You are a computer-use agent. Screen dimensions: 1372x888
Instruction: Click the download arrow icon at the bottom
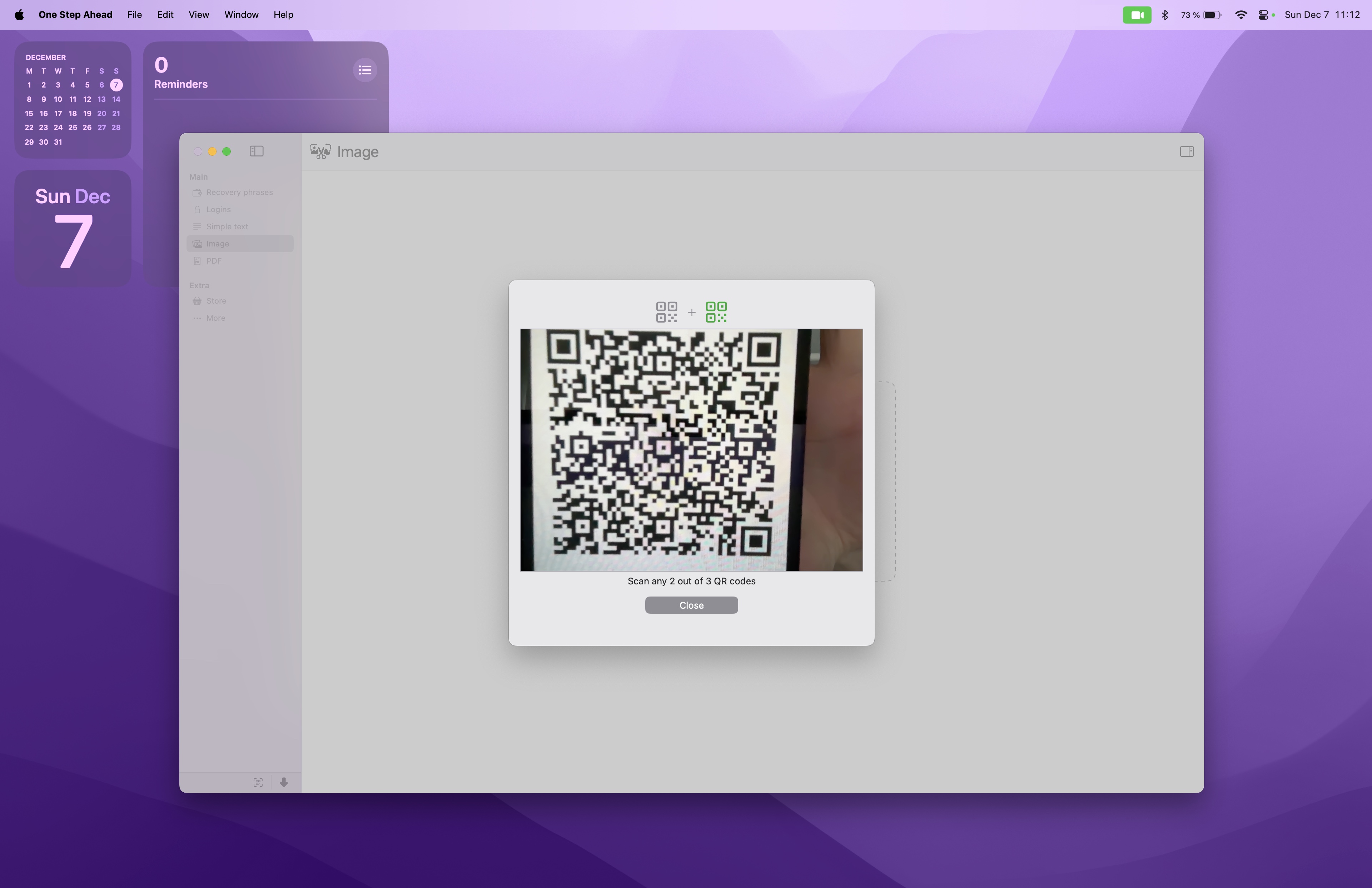pyautogui.click(x=284, y=782)
